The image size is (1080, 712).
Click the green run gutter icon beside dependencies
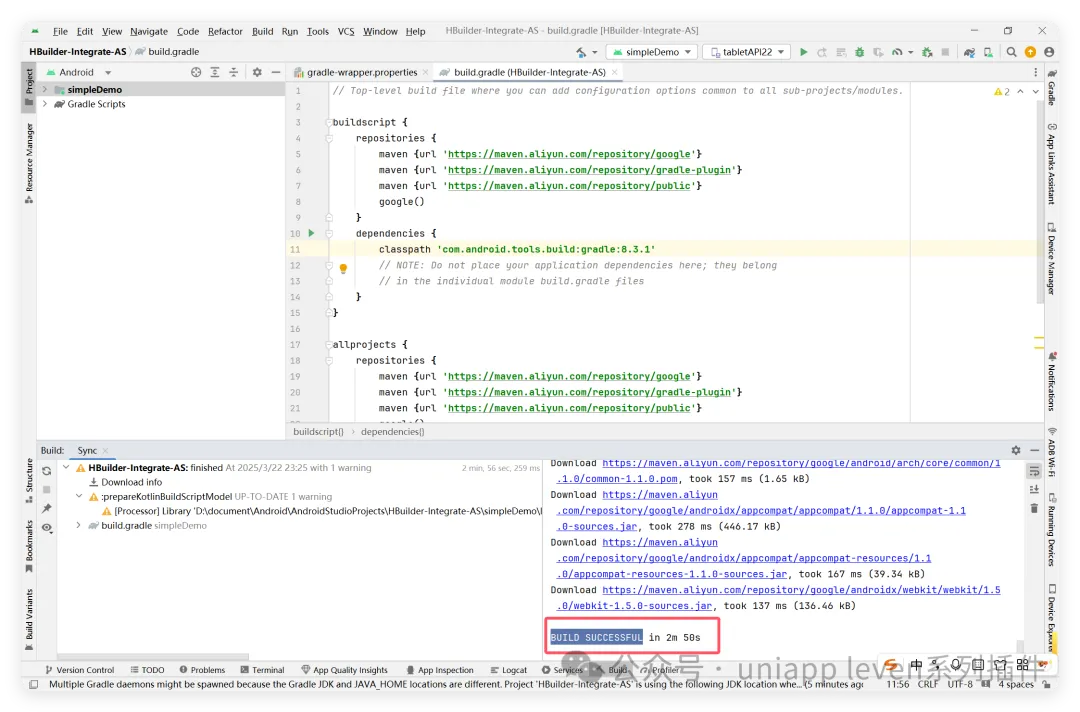coord(311,233)
